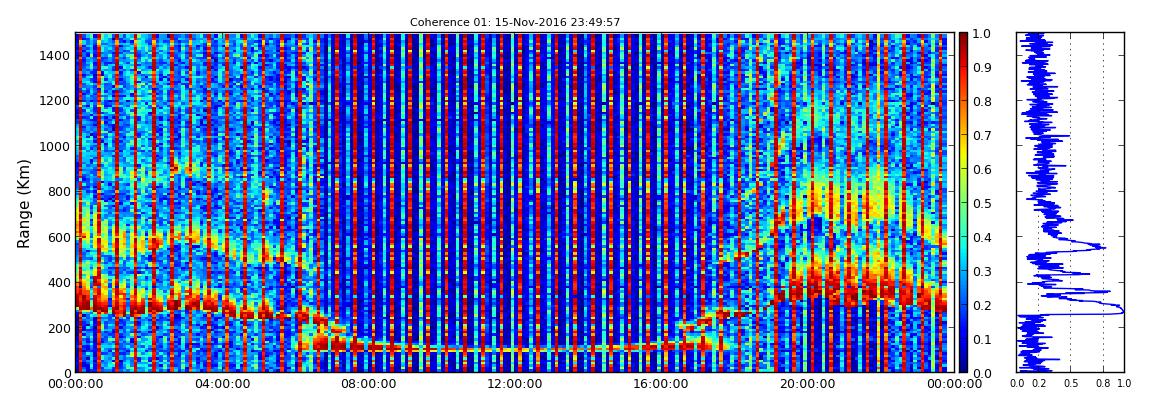The image size is (1150, 407).
Task: Click the 1400 range tick label
Action: pyautogui.click(x=55, y=55)
